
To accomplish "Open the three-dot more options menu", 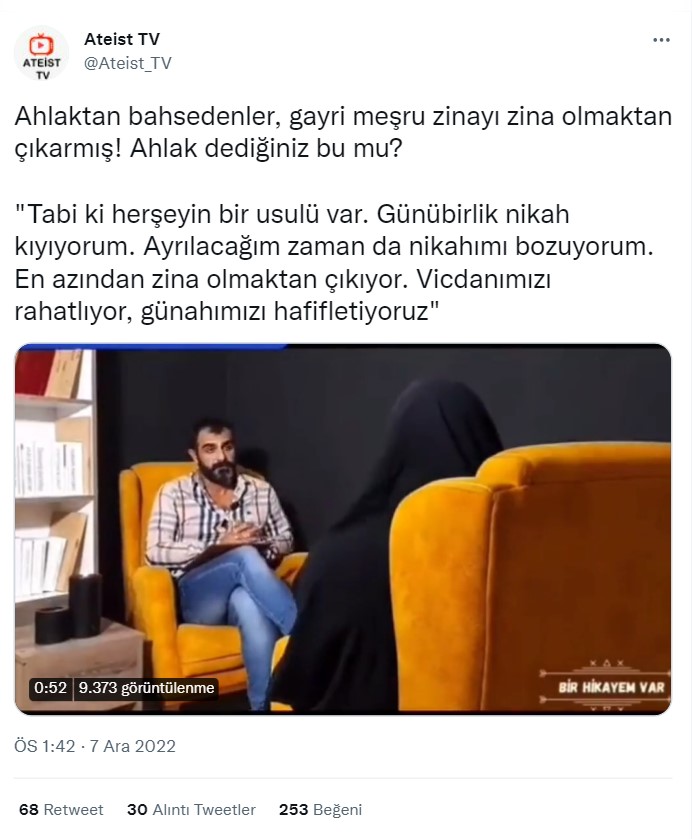I will (661, 40).
